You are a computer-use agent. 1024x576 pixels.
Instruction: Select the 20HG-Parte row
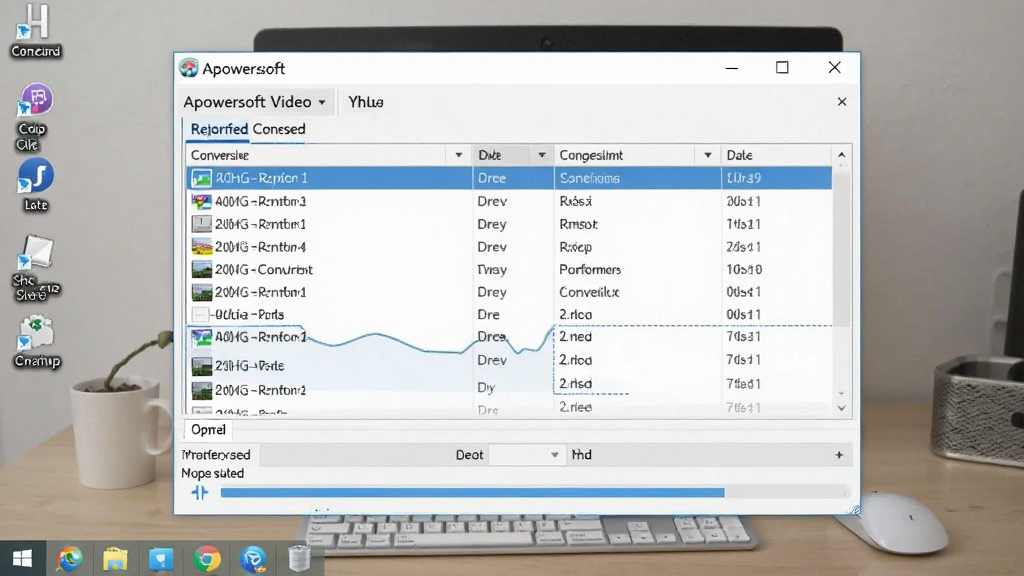[509, 365]
